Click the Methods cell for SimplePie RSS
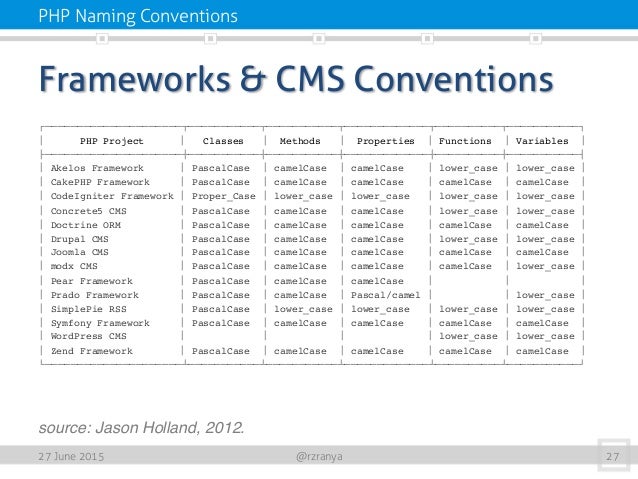Screen dimensions: 638x479 click(303, 309)
